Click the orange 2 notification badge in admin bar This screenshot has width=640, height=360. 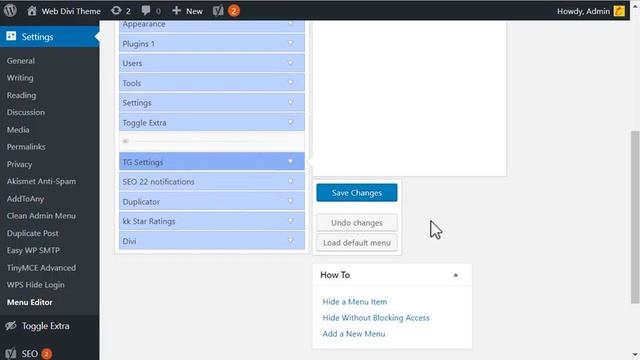[234, 11]
